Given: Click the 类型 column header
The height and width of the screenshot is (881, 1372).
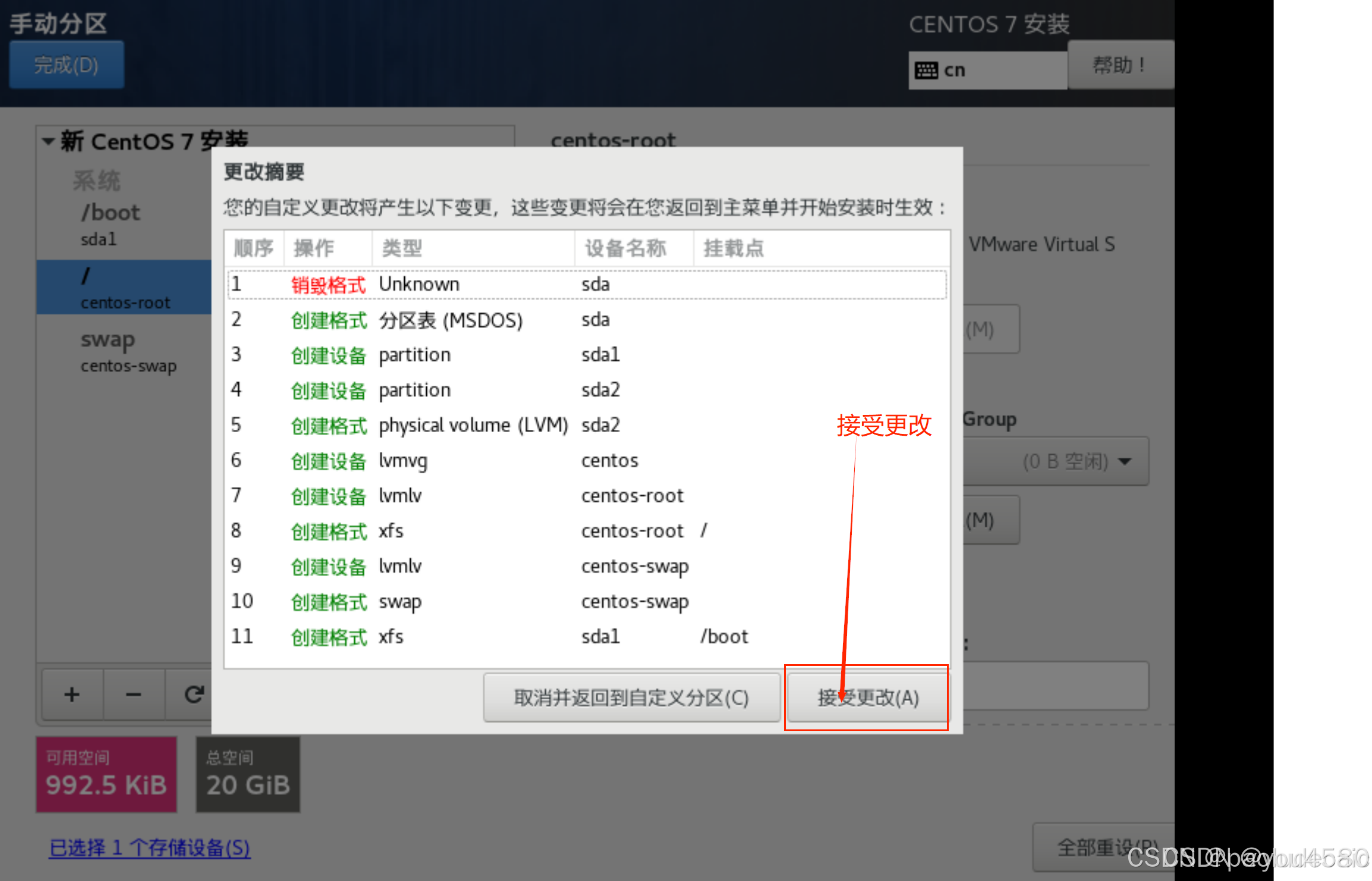Looking at the screenshot, I should pos(402,248).
